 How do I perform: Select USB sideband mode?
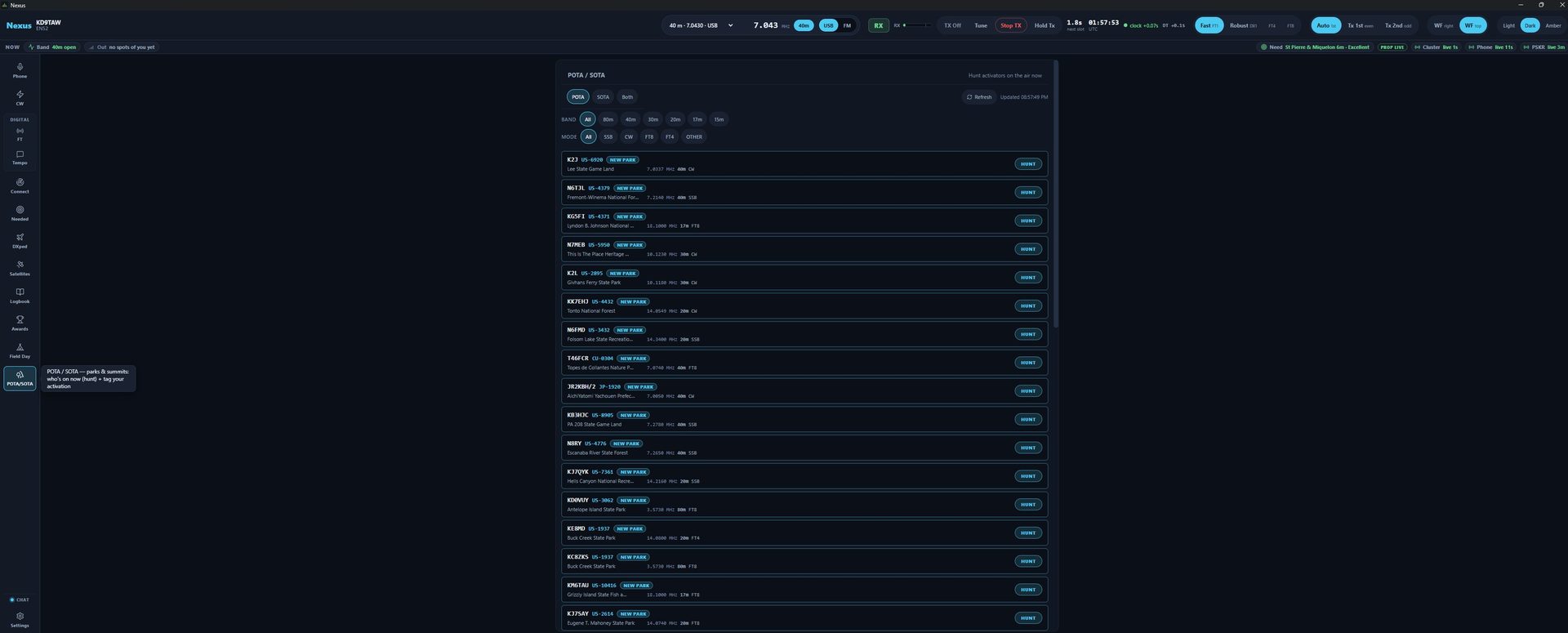point(828,25)
